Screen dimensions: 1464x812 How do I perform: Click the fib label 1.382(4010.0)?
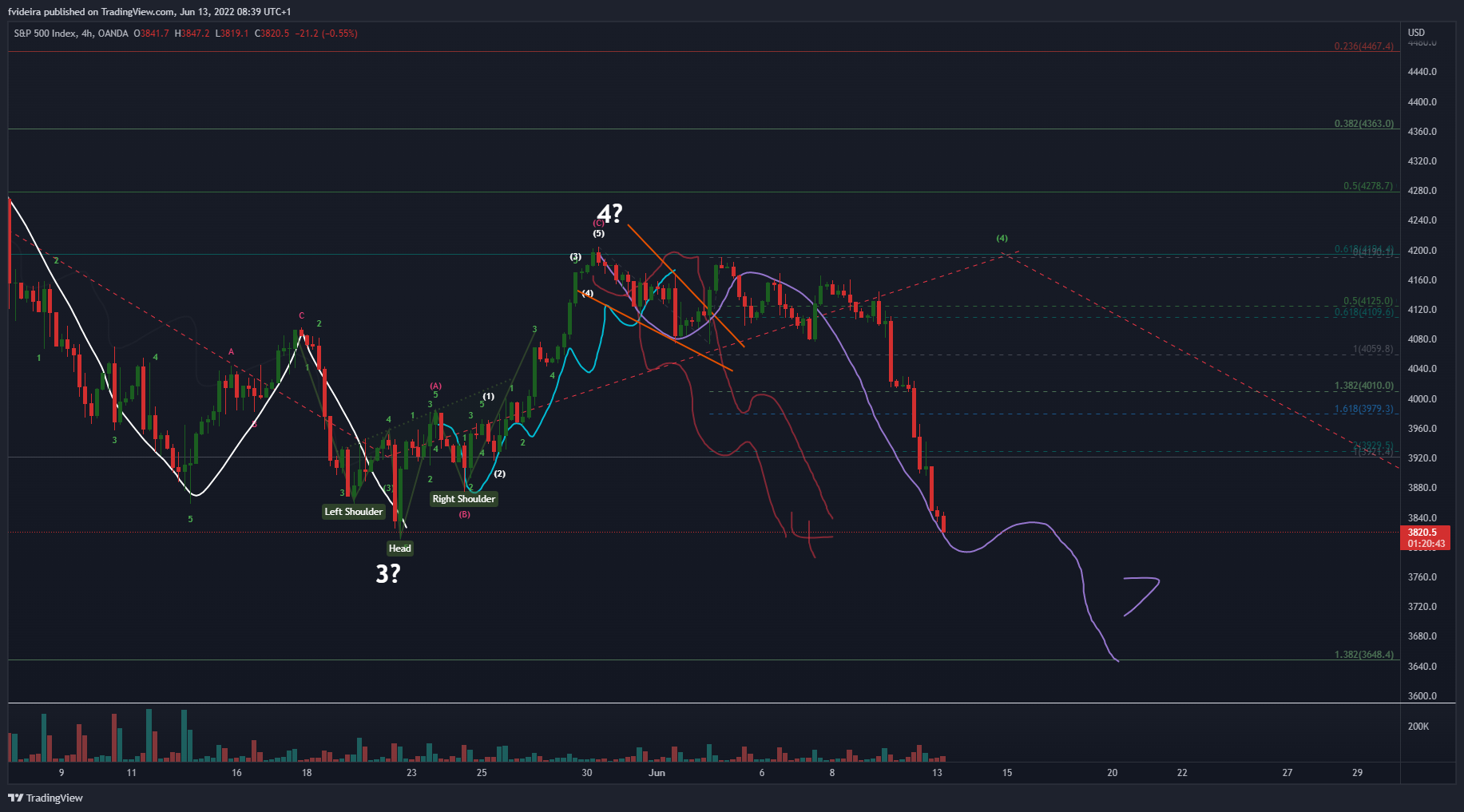coord(1363,386)
